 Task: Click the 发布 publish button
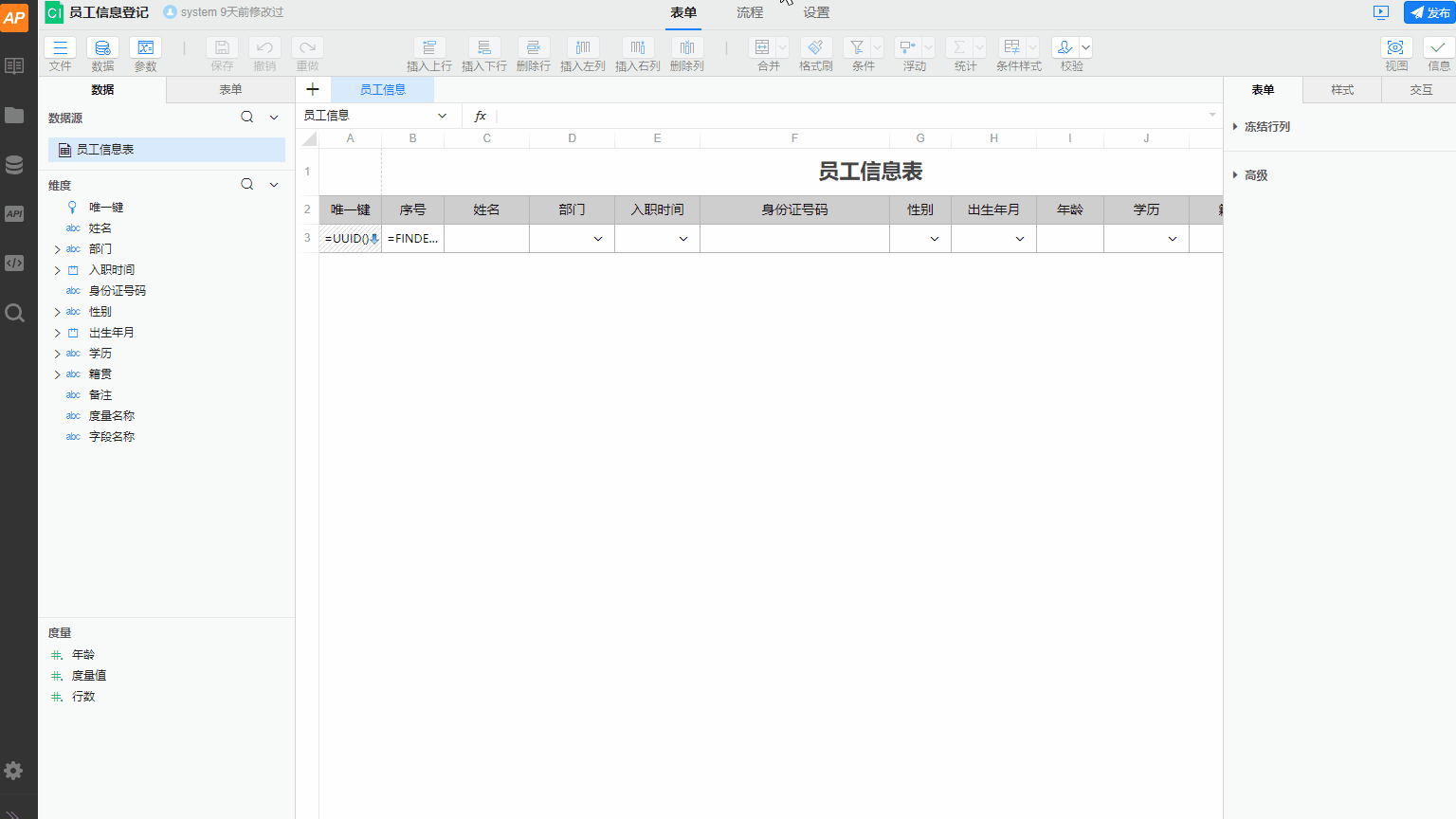[1428, 13]
